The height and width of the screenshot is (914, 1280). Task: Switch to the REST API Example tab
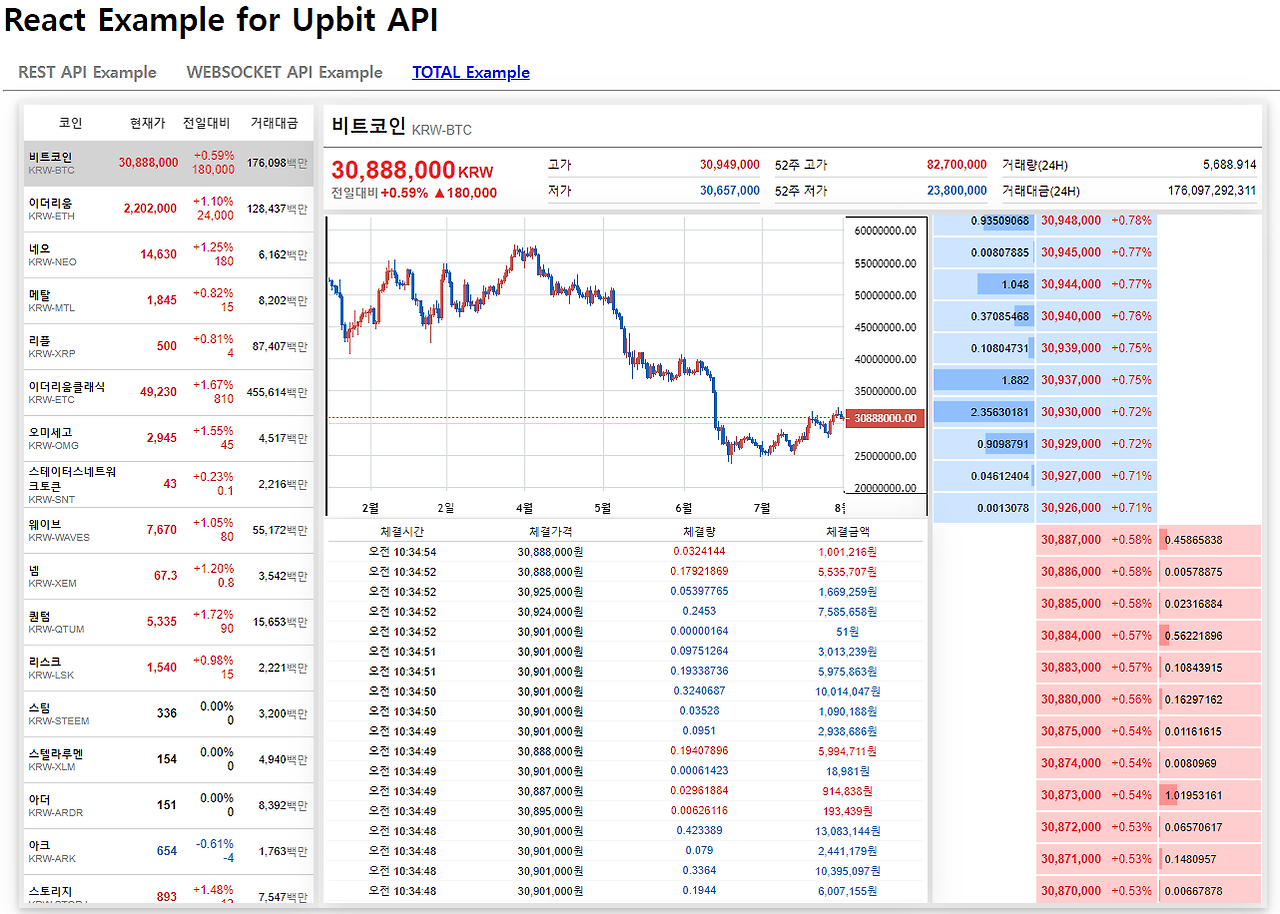tap(86, 72)
